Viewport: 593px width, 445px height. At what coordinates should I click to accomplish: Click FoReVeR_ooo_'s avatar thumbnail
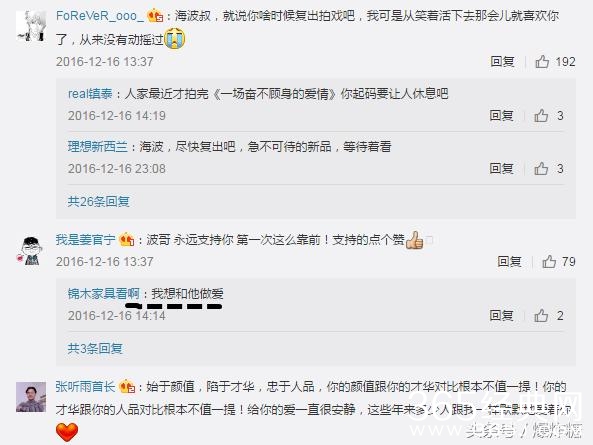(31, 25)
